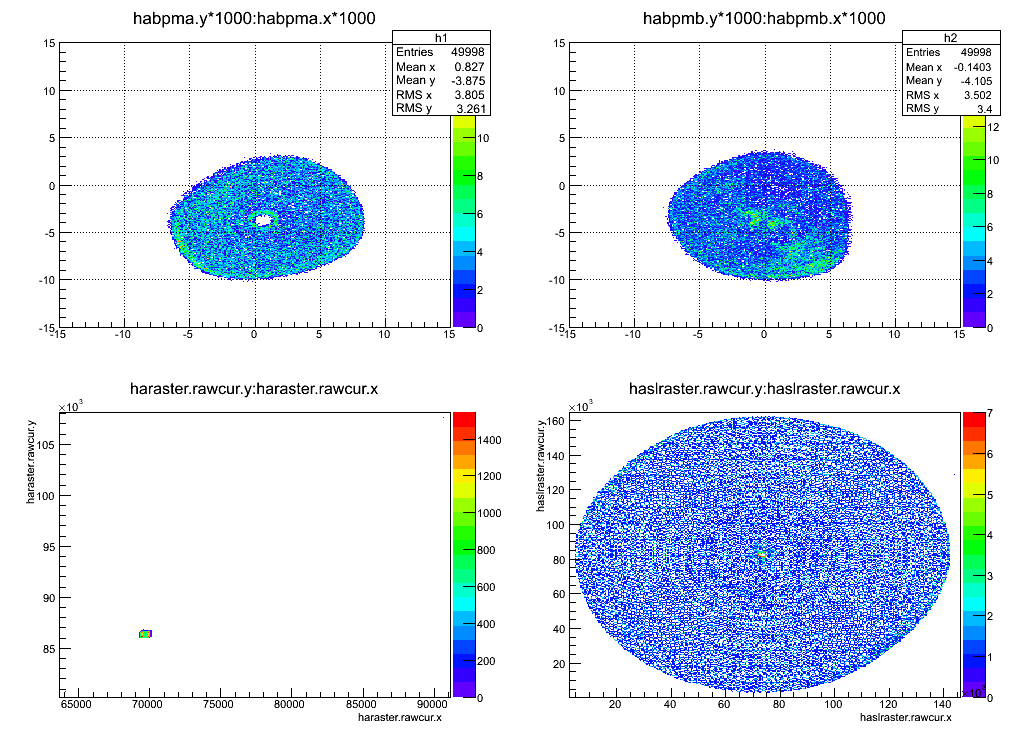Click the title "habpma.y*1000:habpma.x*1000"

tap(254, 18)
